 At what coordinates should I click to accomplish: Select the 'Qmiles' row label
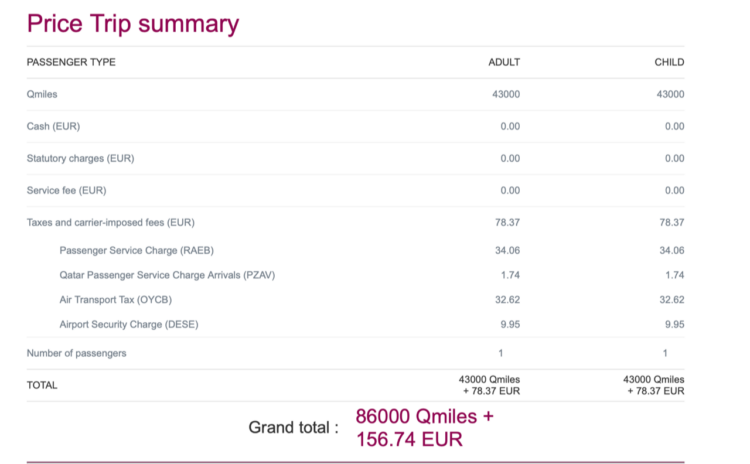pos(42,94)
